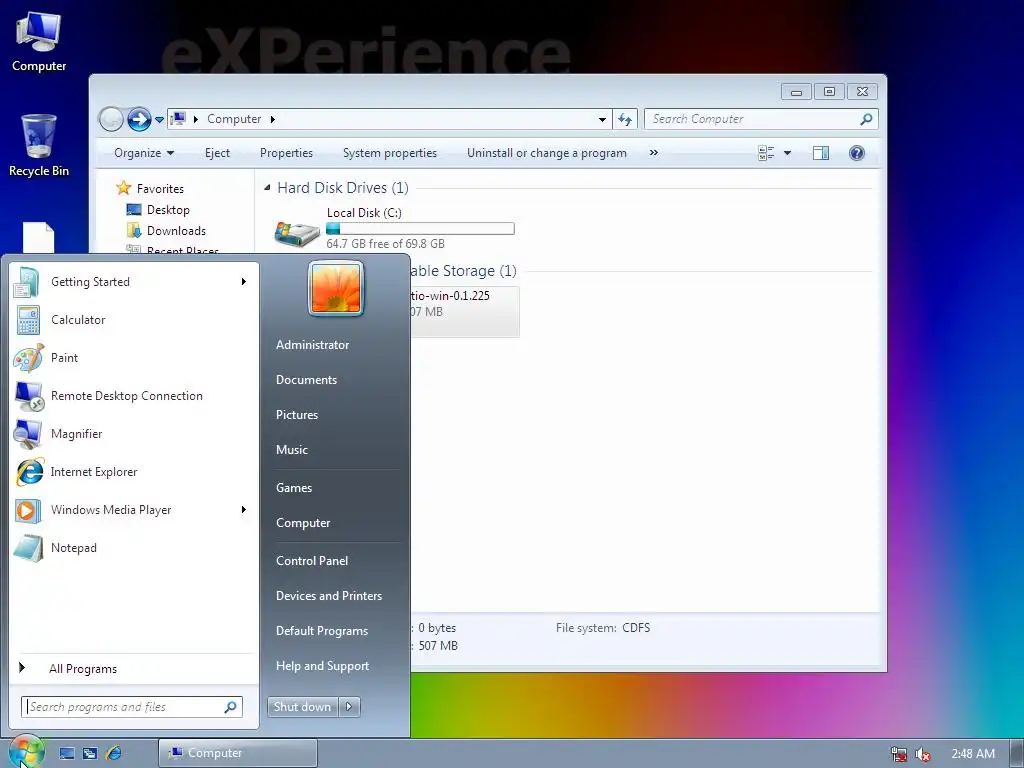Start Remote Desktop Connection
Screen dimensions: 1024x768
coord(134,396)
